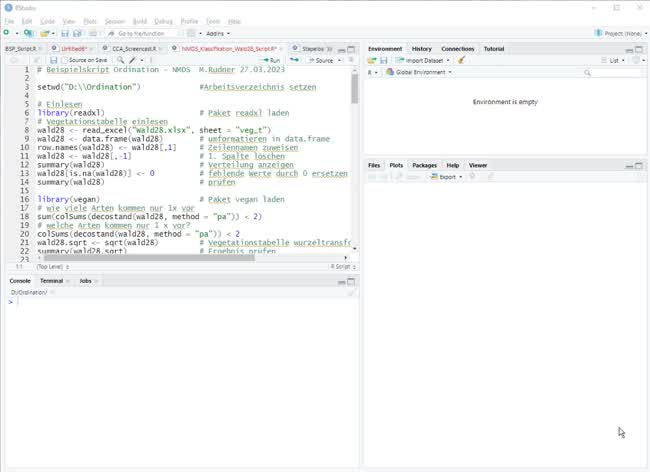Click the Re-run previous code icon
This screenshot has width=650, height=472.
pos(294,61)
